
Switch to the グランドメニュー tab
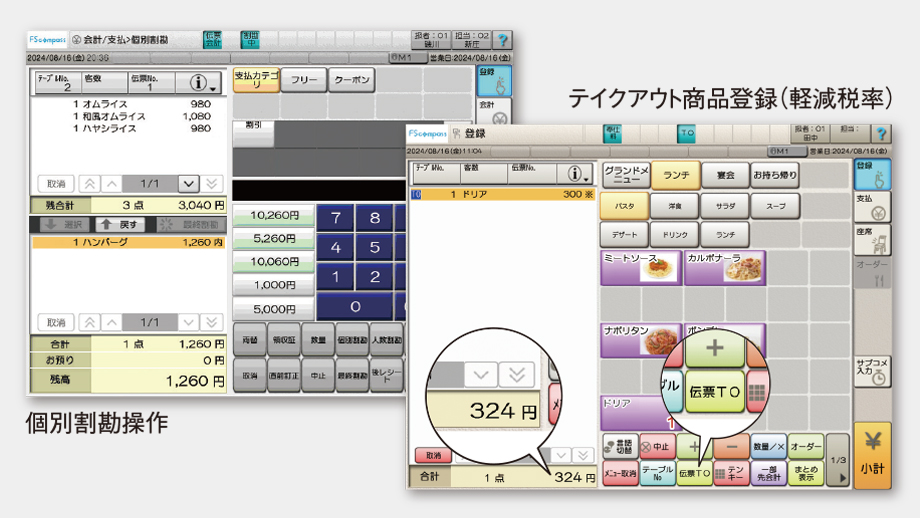[625, 175]
